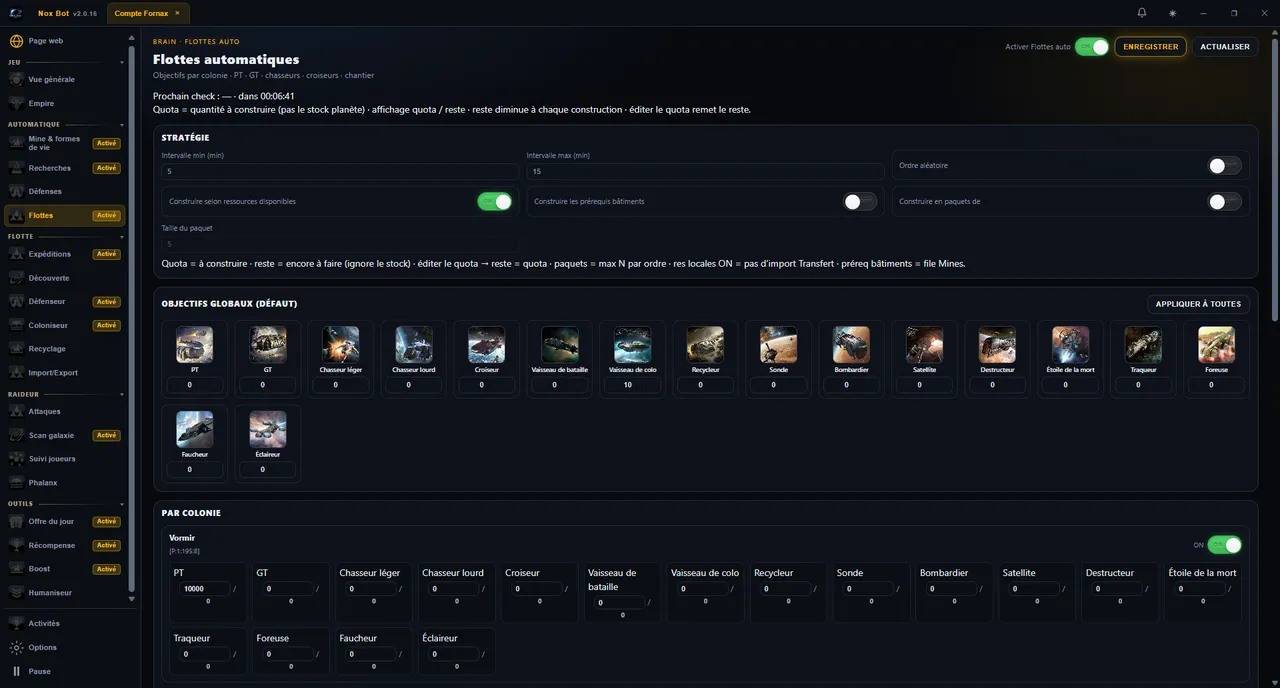
Task: Collapse the AUTOMATIQUE sidebar section
Action: (x=122, y=125)
